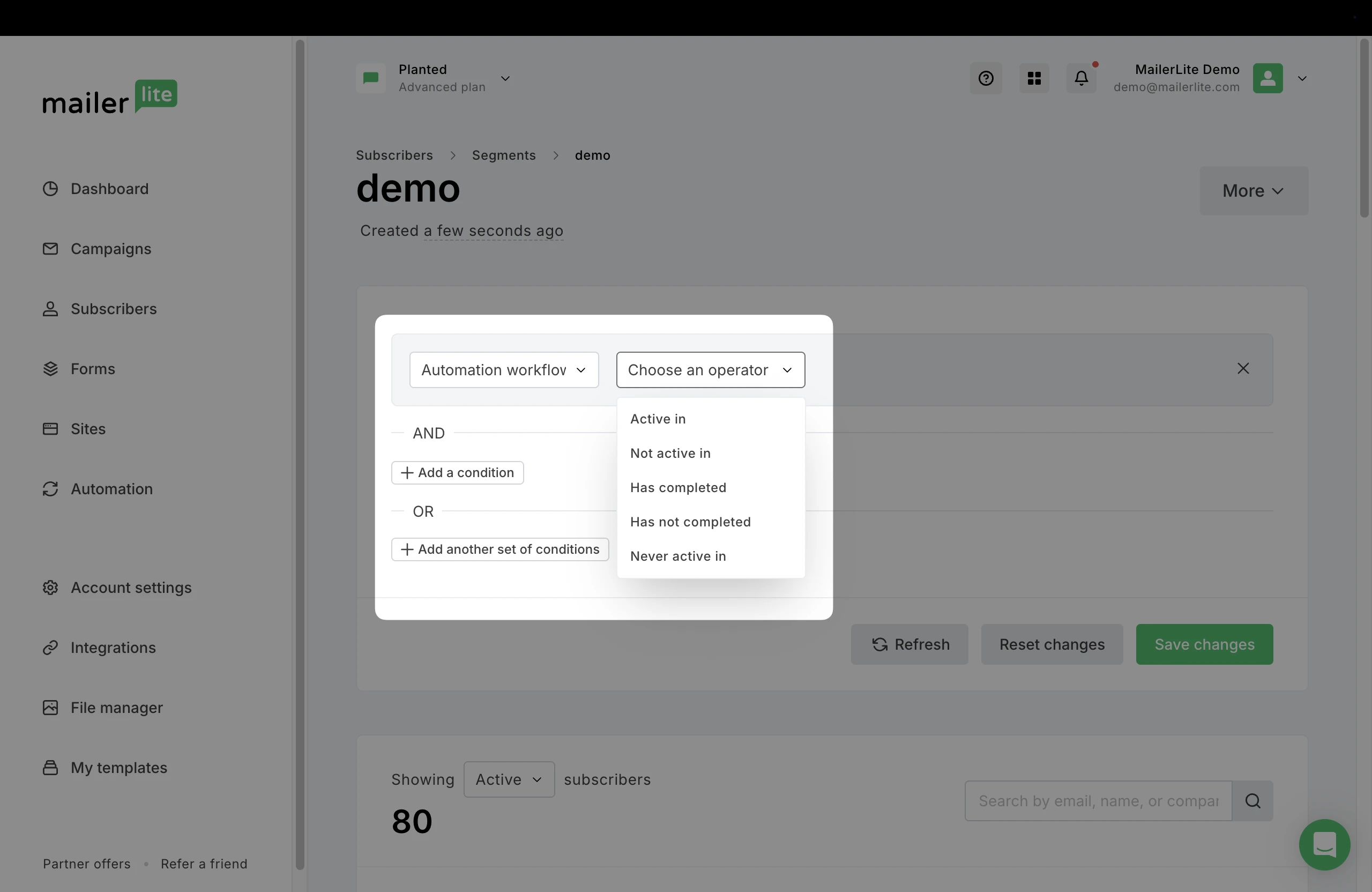
Task: Click the green user avatar icon
Action: click(1267, 78)
